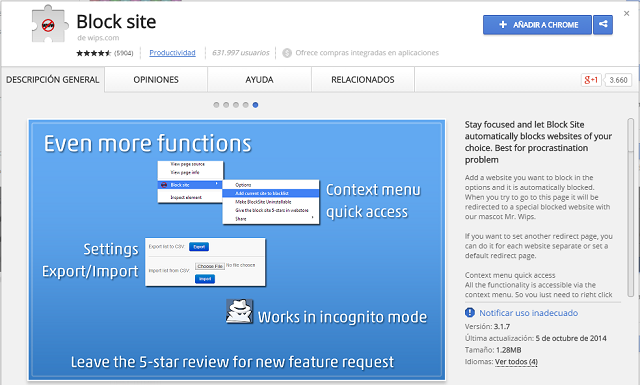Click the Block site title text
Image resolution: width=640 pixels, height=385 pixels.
[x=116, y=22]
